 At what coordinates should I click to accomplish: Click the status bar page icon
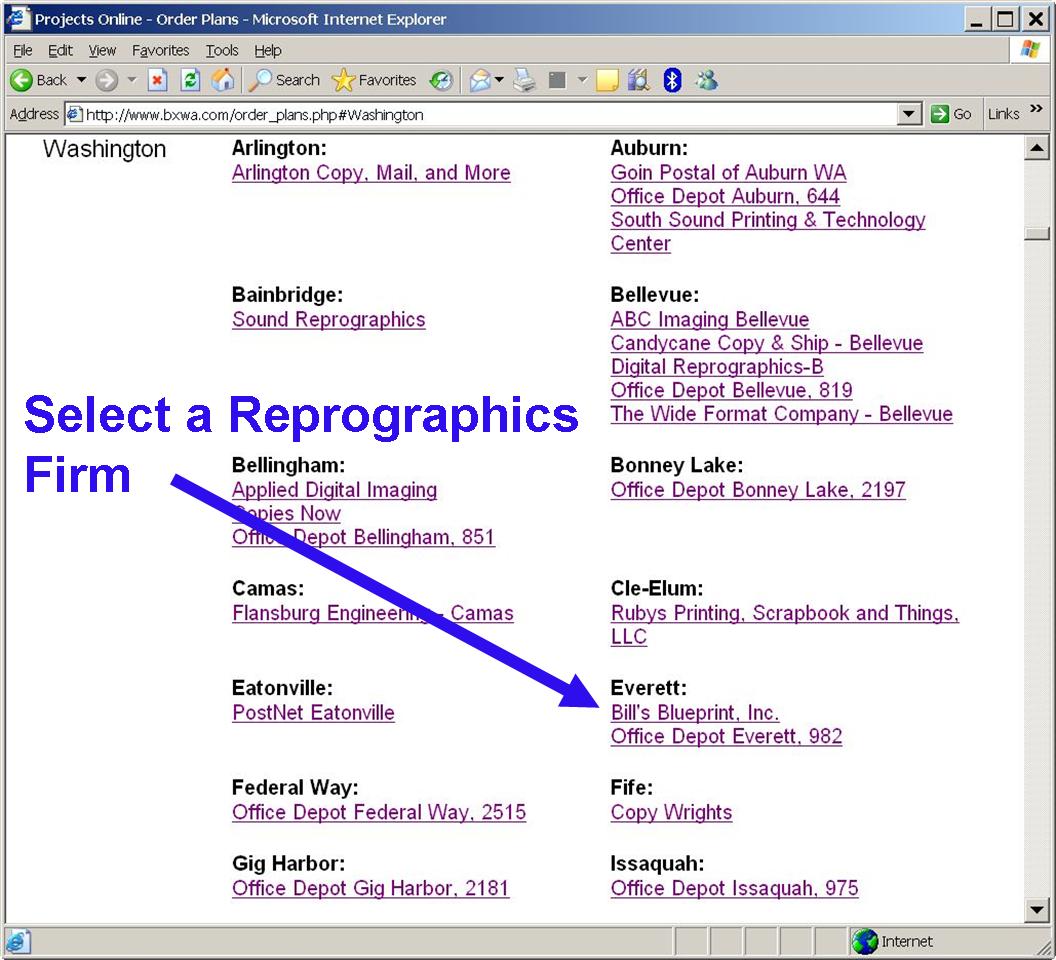pos(18,942)
